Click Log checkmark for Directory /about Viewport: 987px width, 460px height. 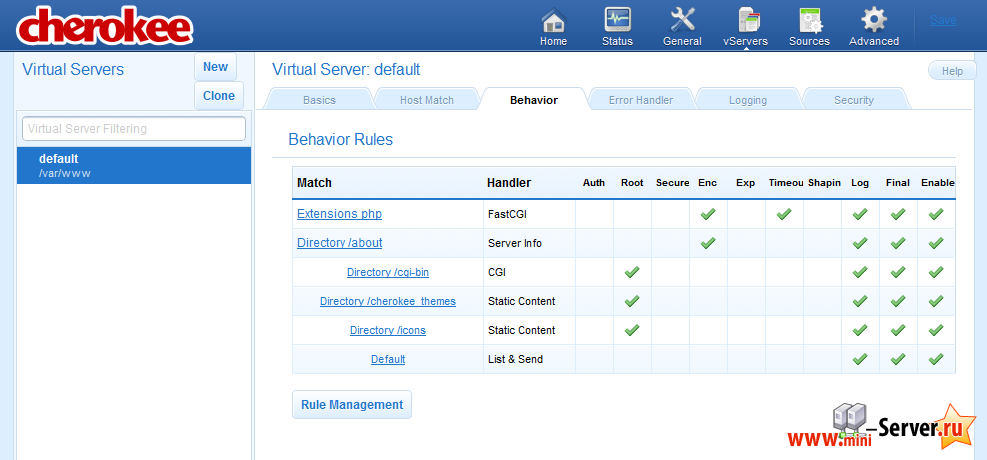click(860, 243)
